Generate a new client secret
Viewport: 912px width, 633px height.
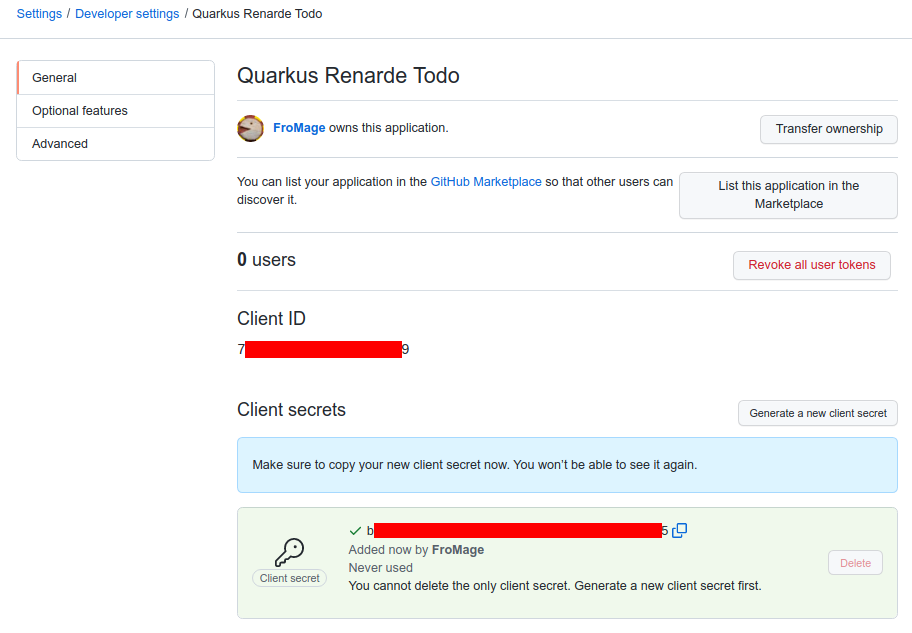(x=817, y=413)
